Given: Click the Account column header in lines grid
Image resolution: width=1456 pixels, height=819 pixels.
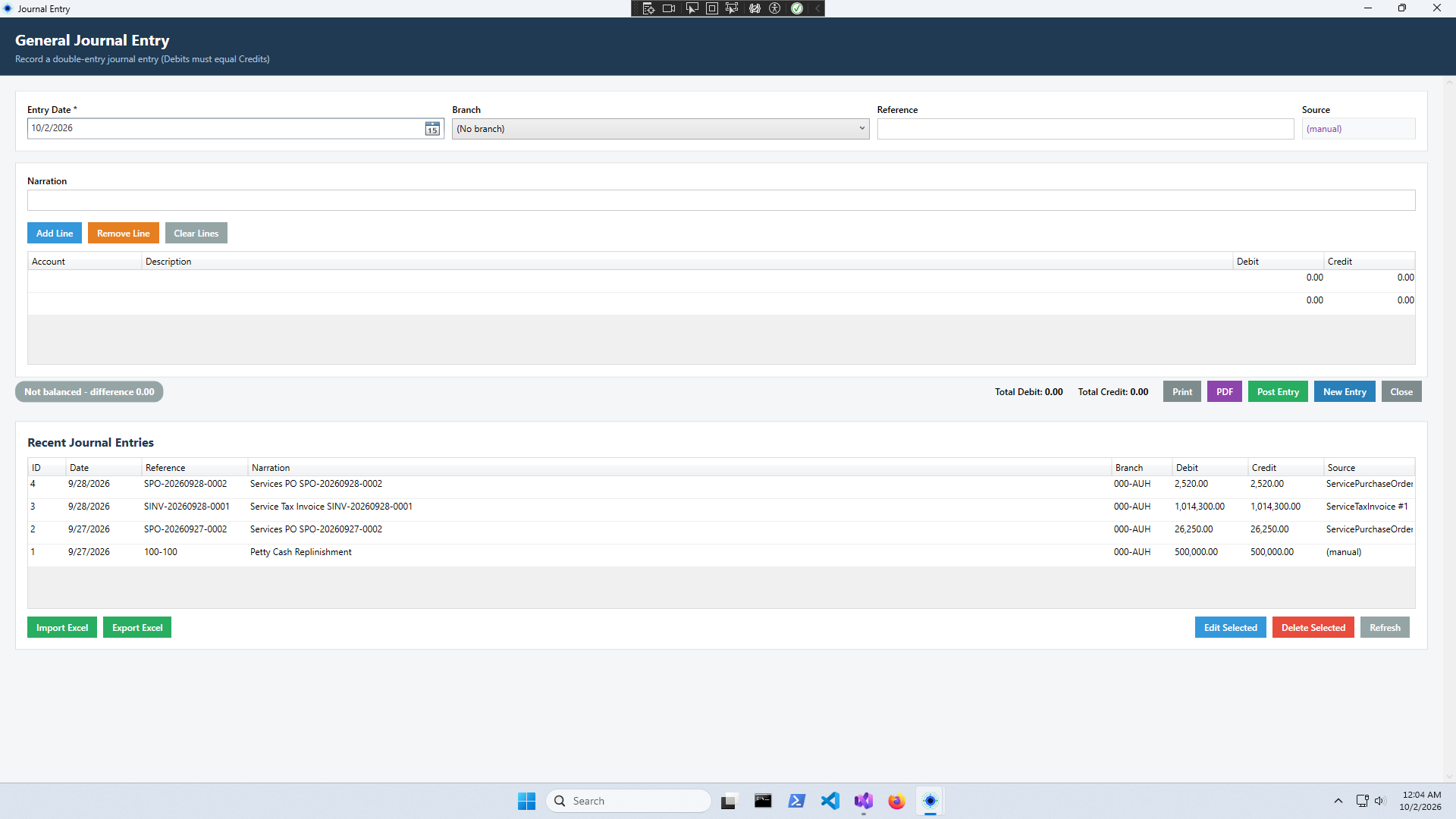Looking at the screenshot, I should [x=85, y=261].
